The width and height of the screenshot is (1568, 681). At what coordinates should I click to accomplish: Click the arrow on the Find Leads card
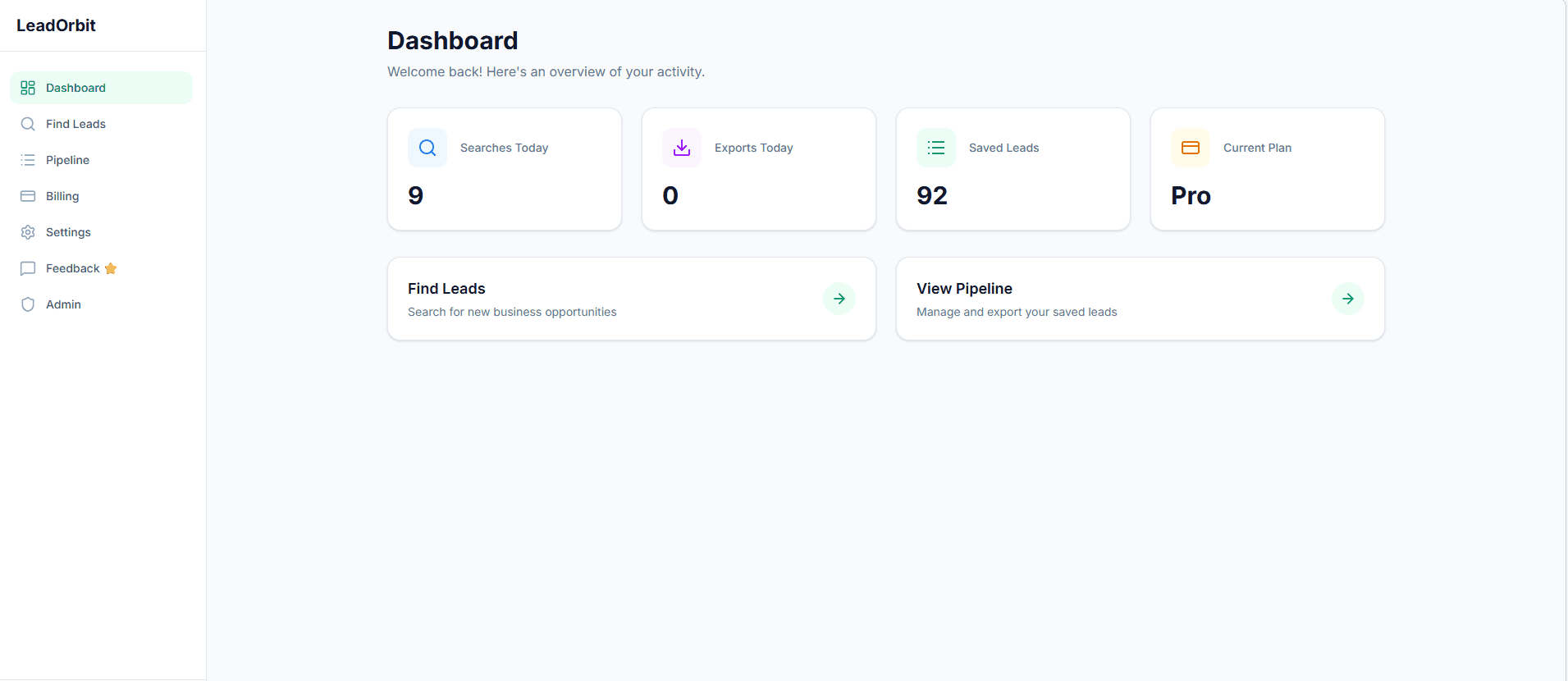tap(838, 298)
